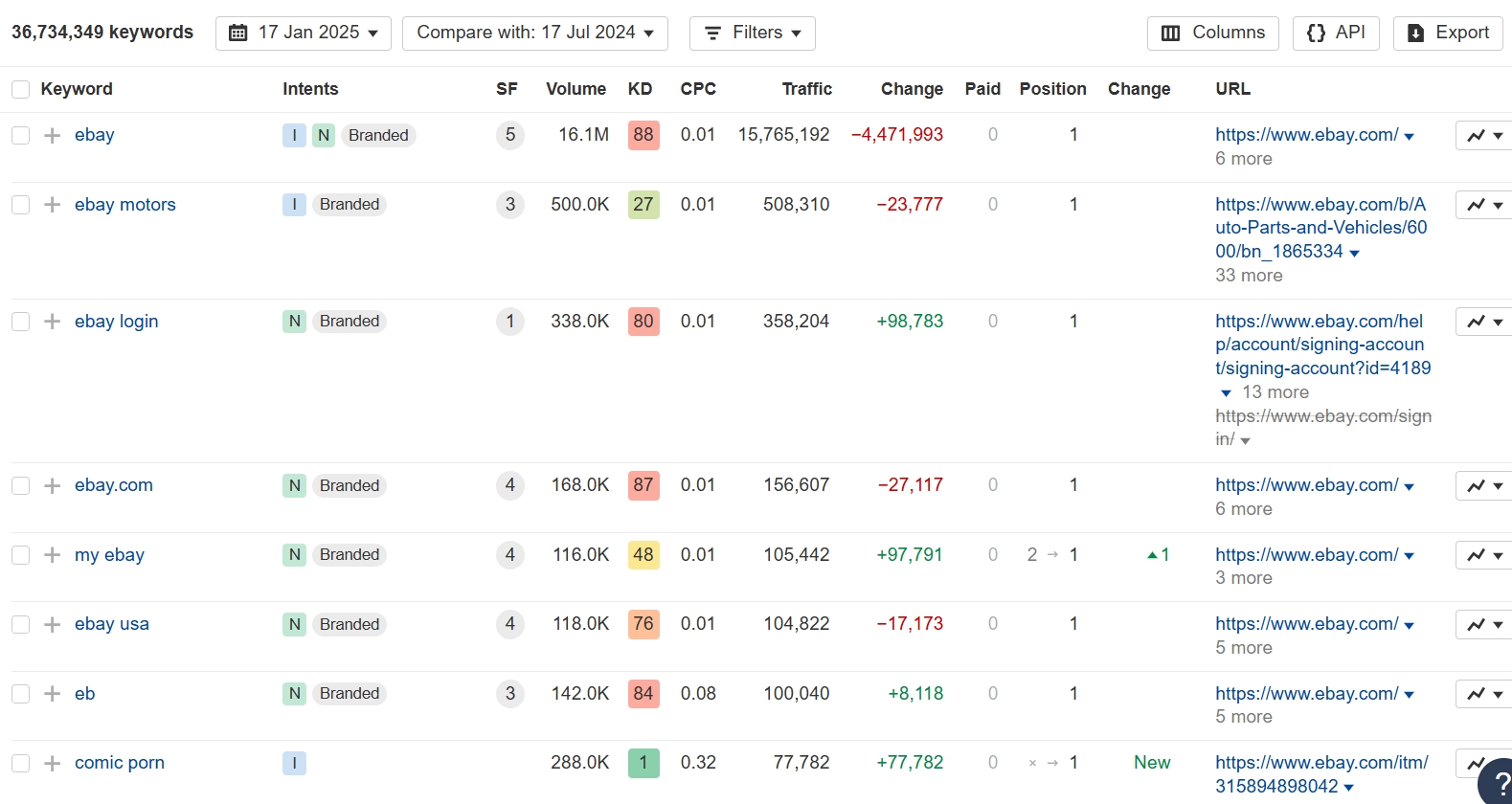Sort by the Traffic column header

click(x=806, y=89)
